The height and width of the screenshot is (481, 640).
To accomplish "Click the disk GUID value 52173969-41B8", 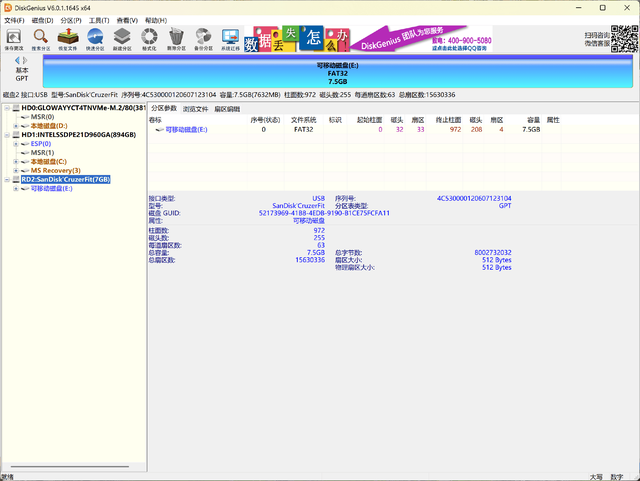I will click(x=324, y=213).
